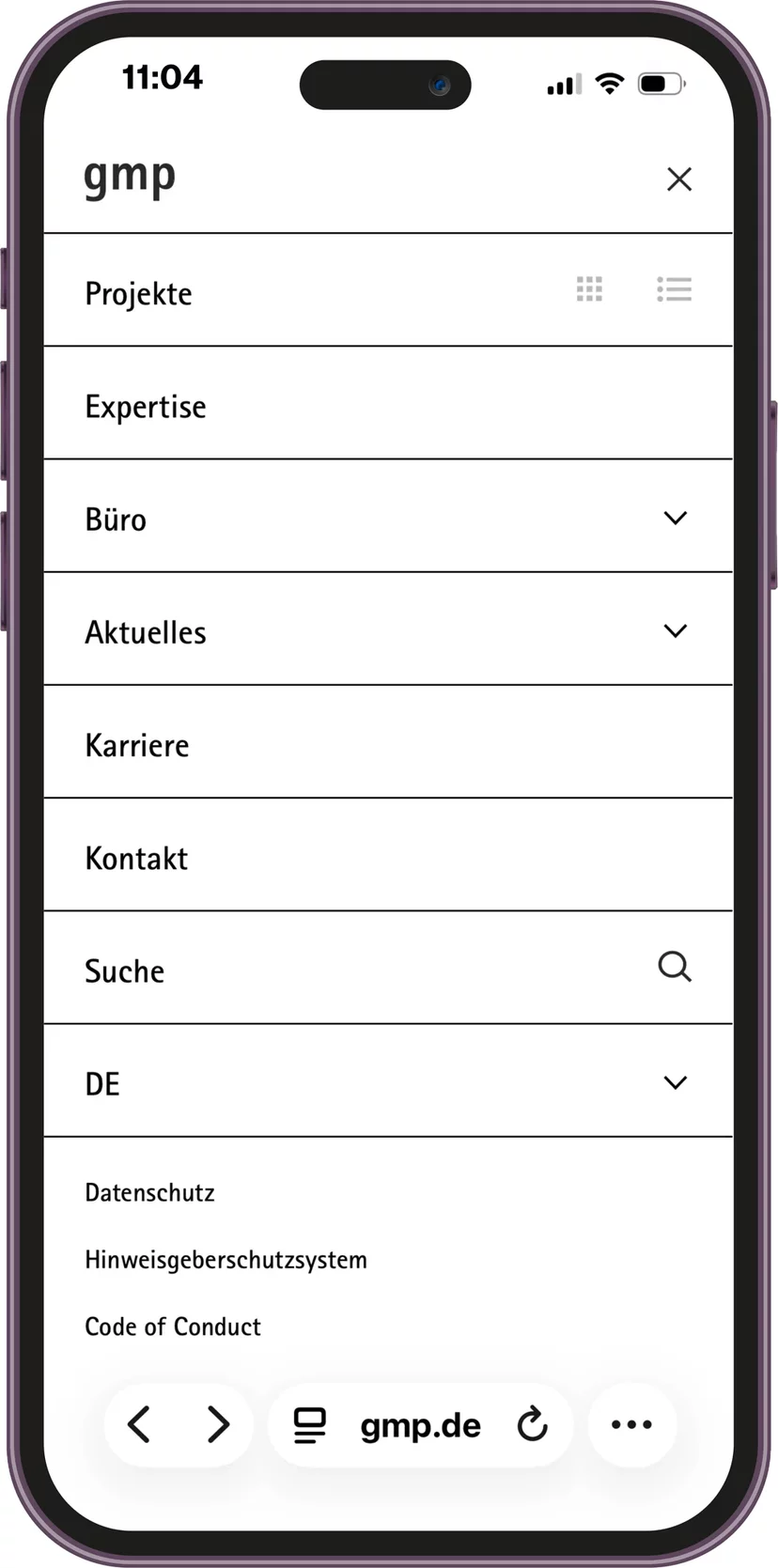The width and height of the screenshot is (778, 1568).
Task: Go to the Kontakt page
Action: pos(388,855)
